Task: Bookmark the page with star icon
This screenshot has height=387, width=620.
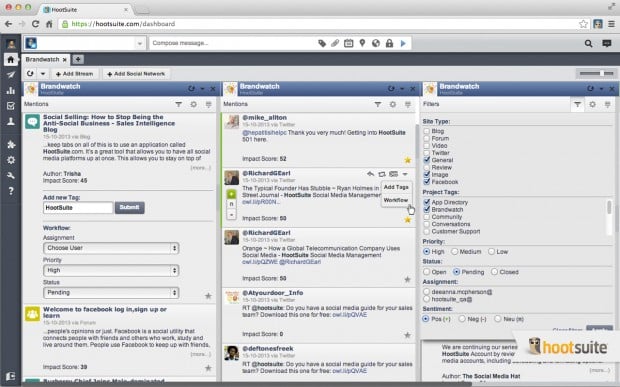Action: (583, 24)
